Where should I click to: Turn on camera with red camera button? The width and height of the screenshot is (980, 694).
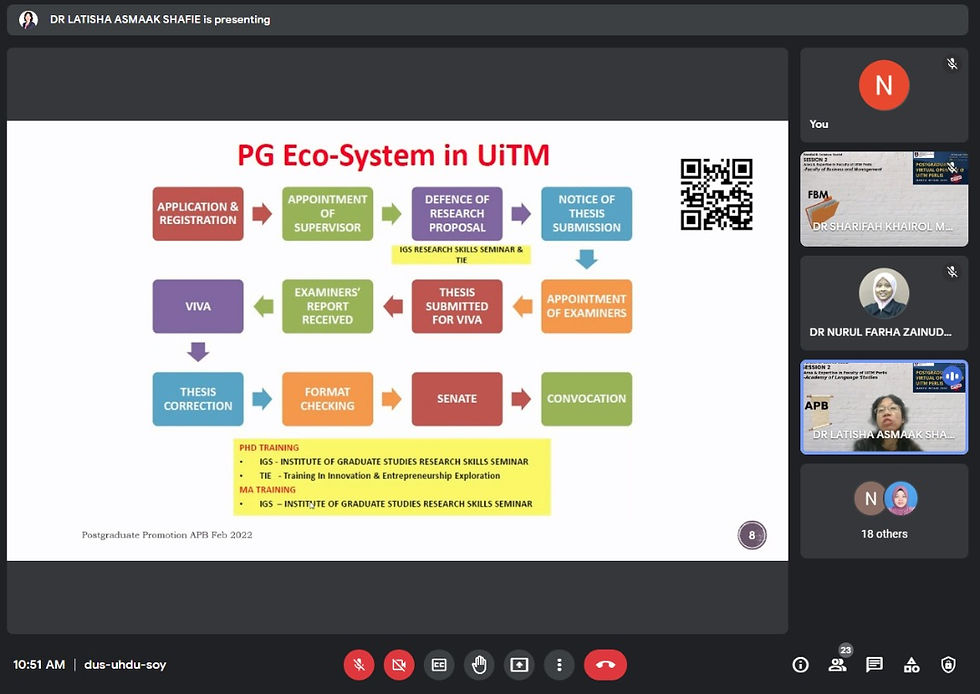tap(399, 665)
